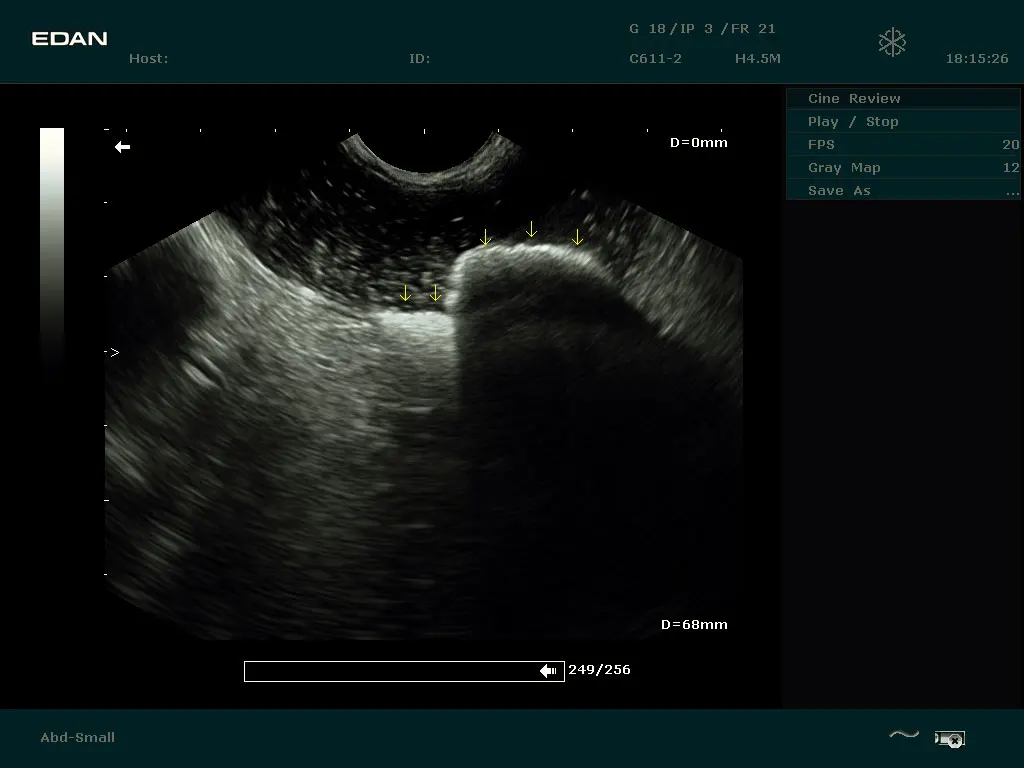The width and height of the screenshot is (1024, 768).
Task: Click the EDAN logo
Action: click(69, 39)
